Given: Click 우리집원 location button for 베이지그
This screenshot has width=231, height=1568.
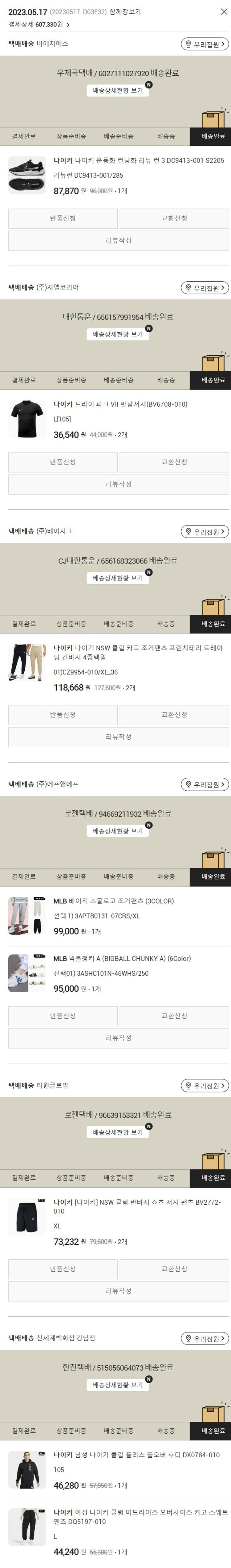Looking at the screenshot, I should tap(205, 532).
